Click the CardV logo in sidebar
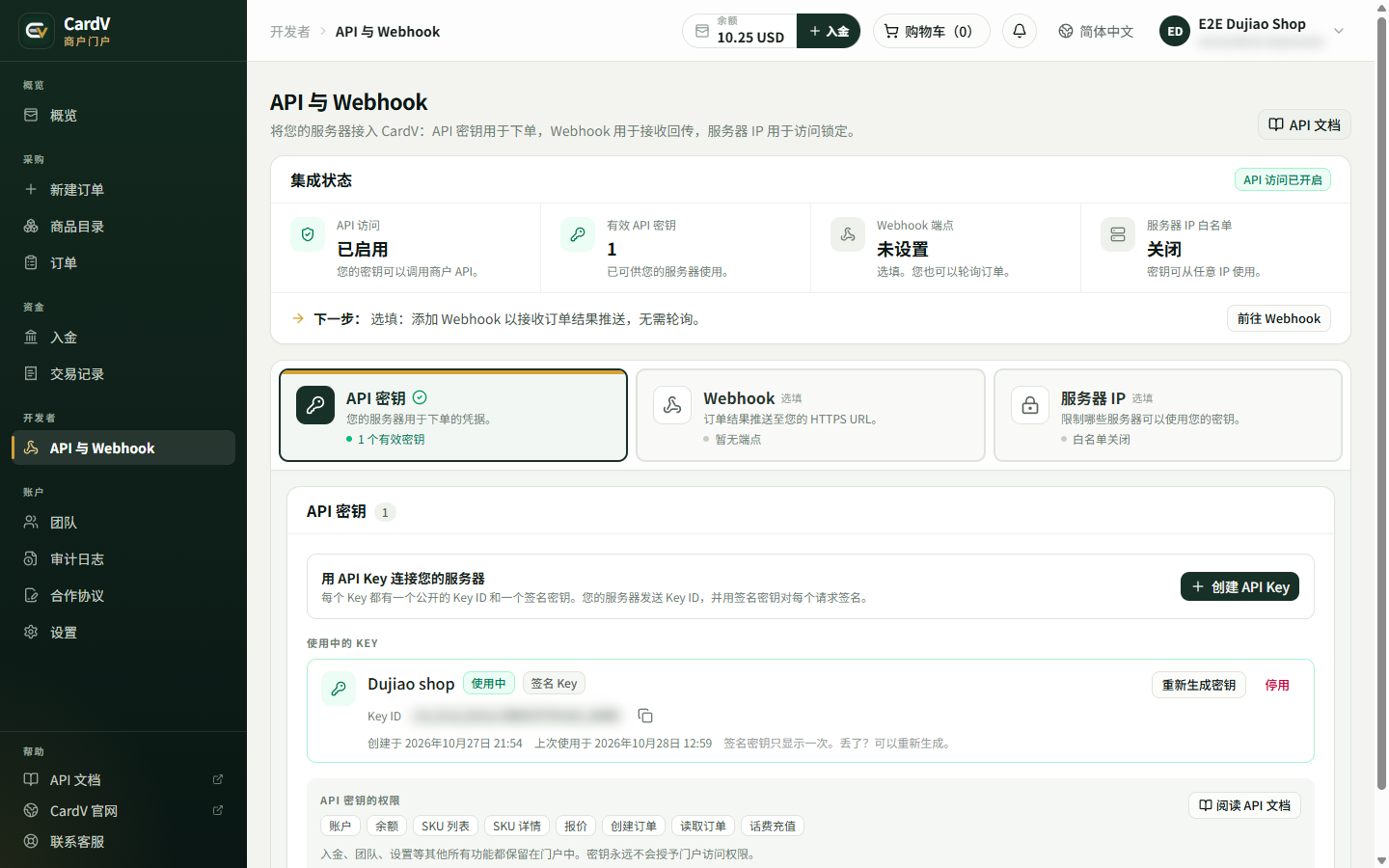 point(36,31)
